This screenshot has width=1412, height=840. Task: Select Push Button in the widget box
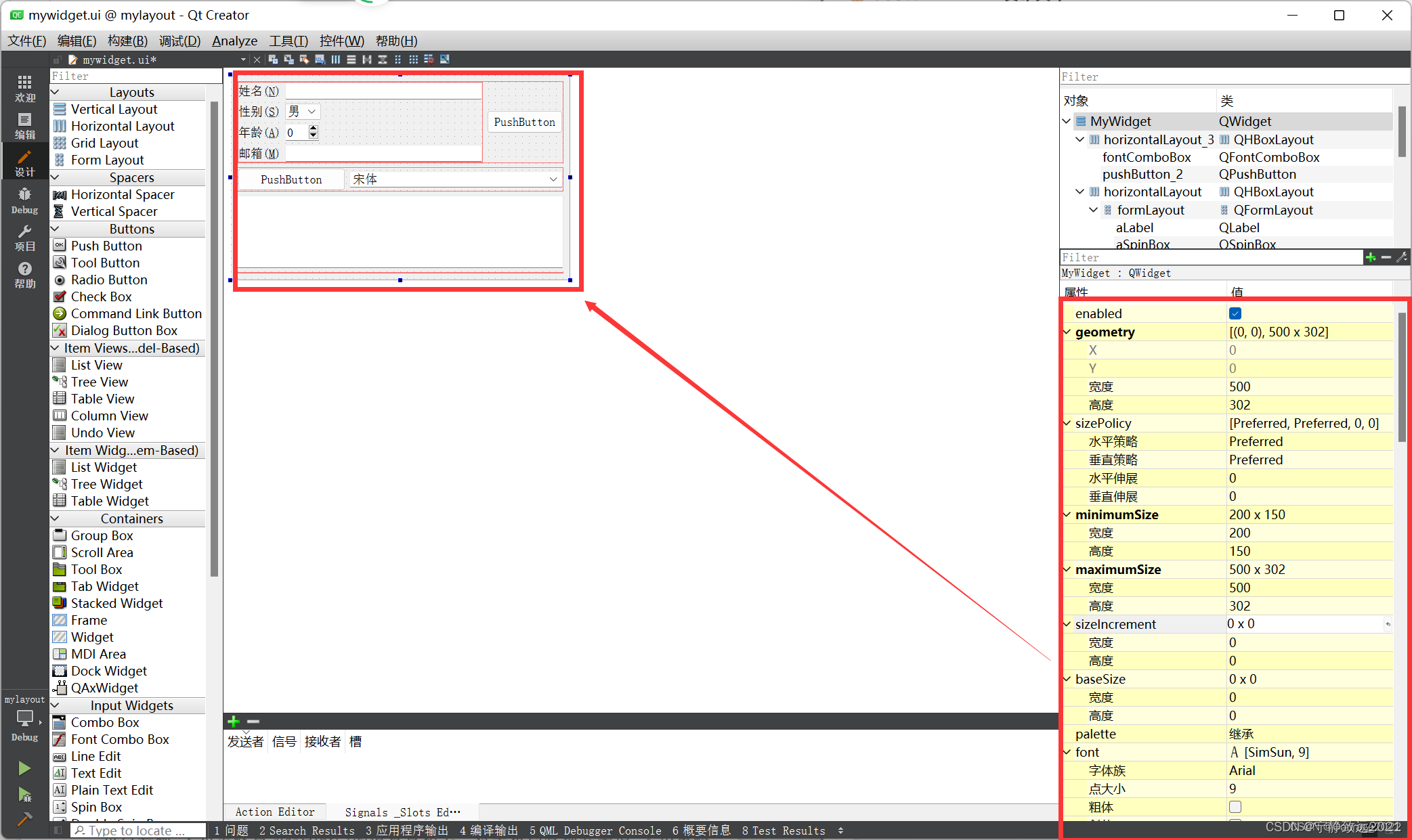click(106, 246)
